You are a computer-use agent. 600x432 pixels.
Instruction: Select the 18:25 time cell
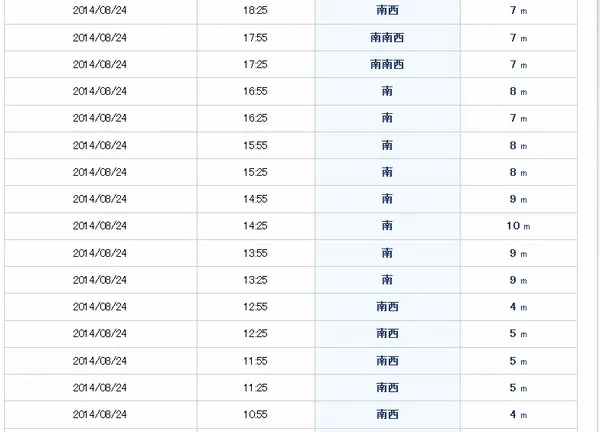[255, 10]
